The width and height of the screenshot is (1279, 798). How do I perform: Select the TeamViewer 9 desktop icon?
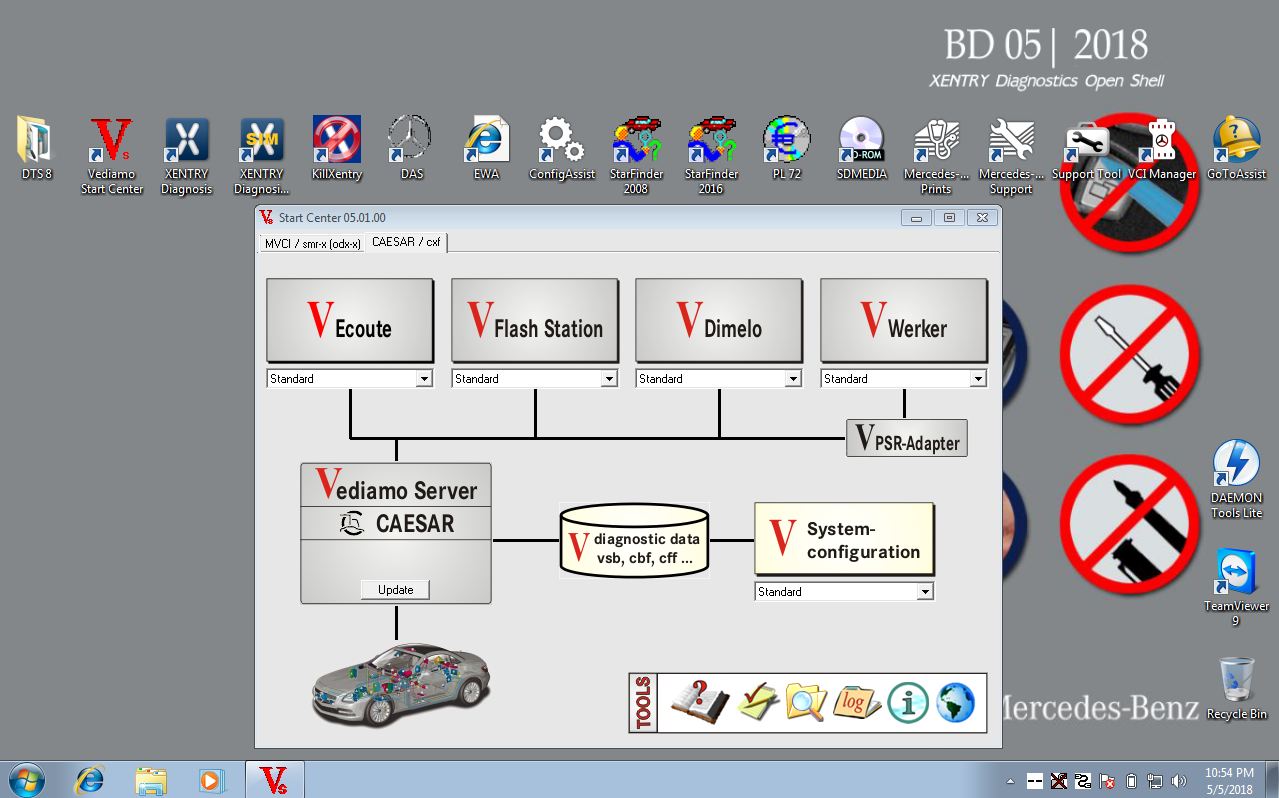point(1236,588)
